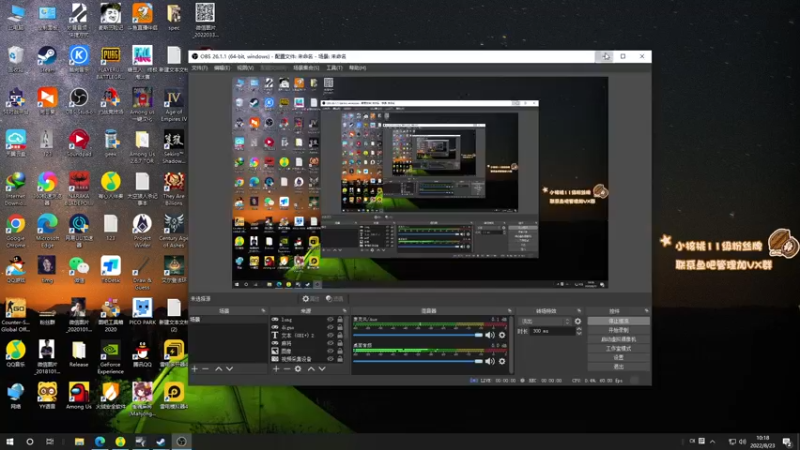Decrease the transition duration with the down arrow

(579, 333)
